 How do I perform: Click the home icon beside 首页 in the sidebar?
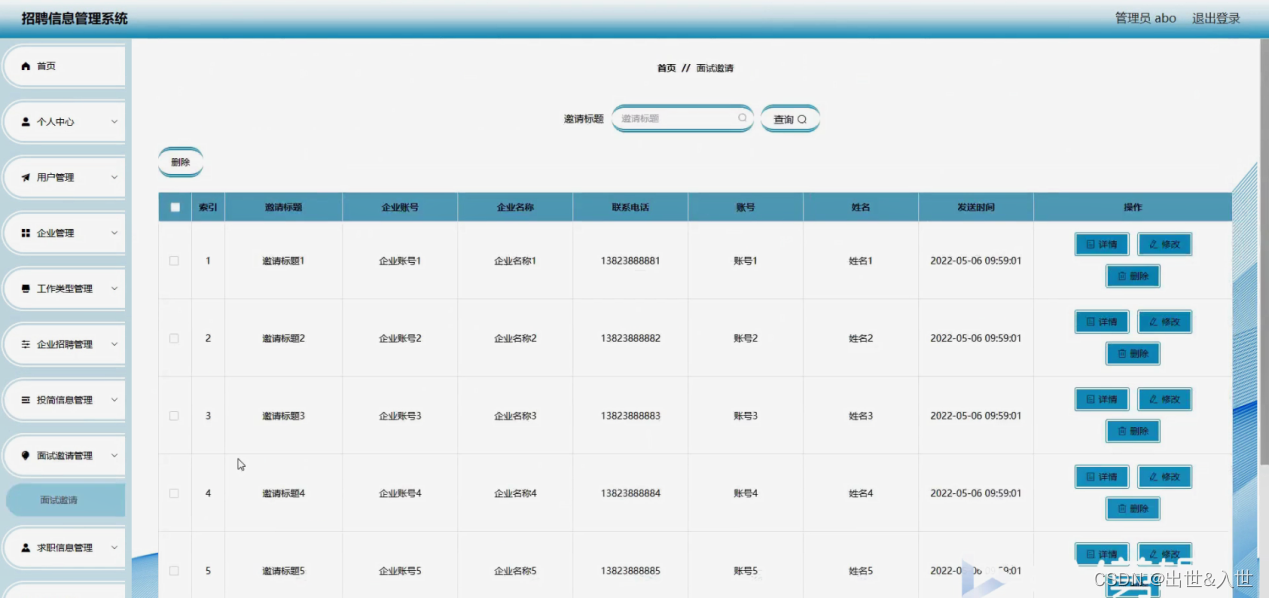[27, 66]
